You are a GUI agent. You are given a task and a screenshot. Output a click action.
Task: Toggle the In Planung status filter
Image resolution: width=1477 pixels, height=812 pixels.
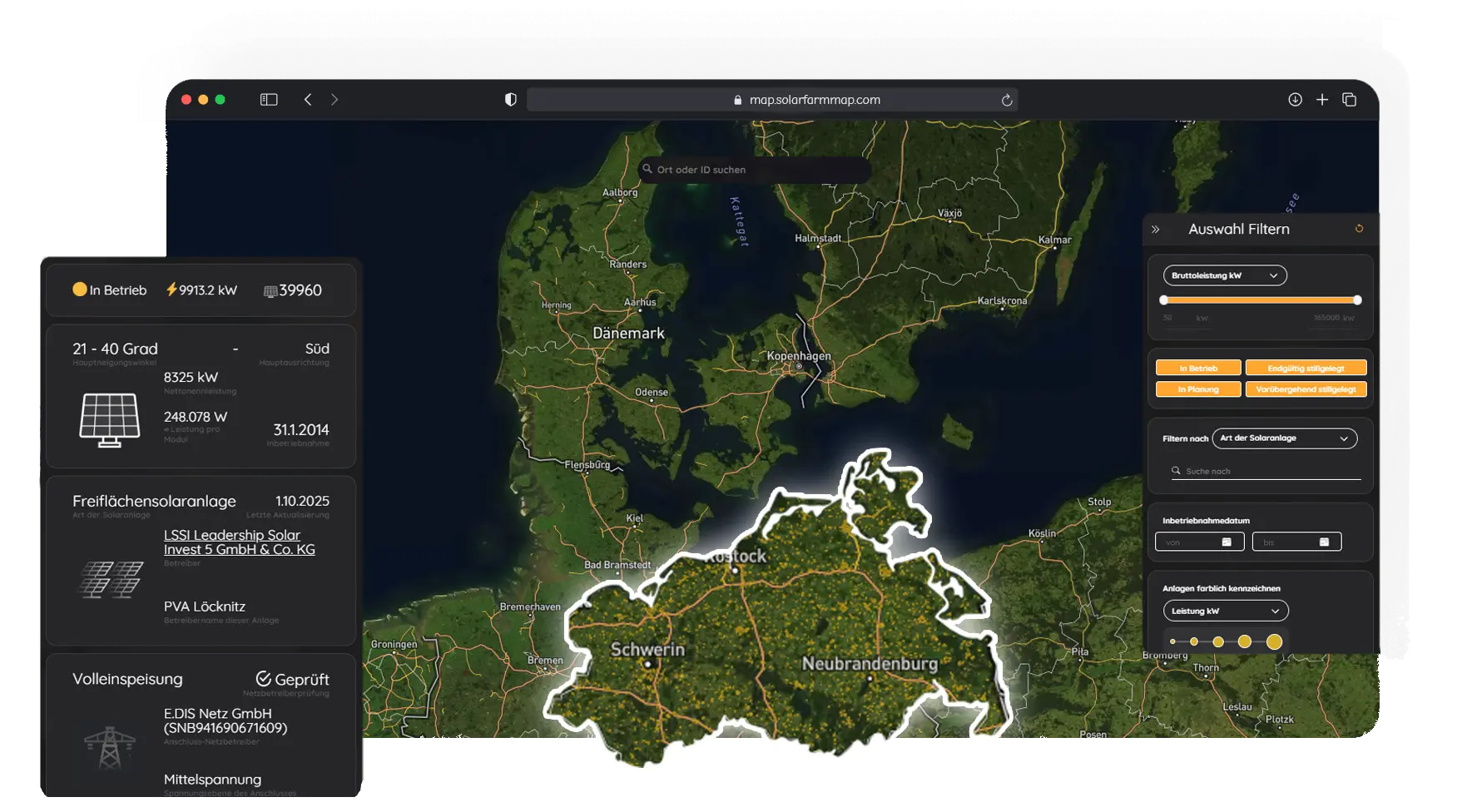tap(1197, 389)
